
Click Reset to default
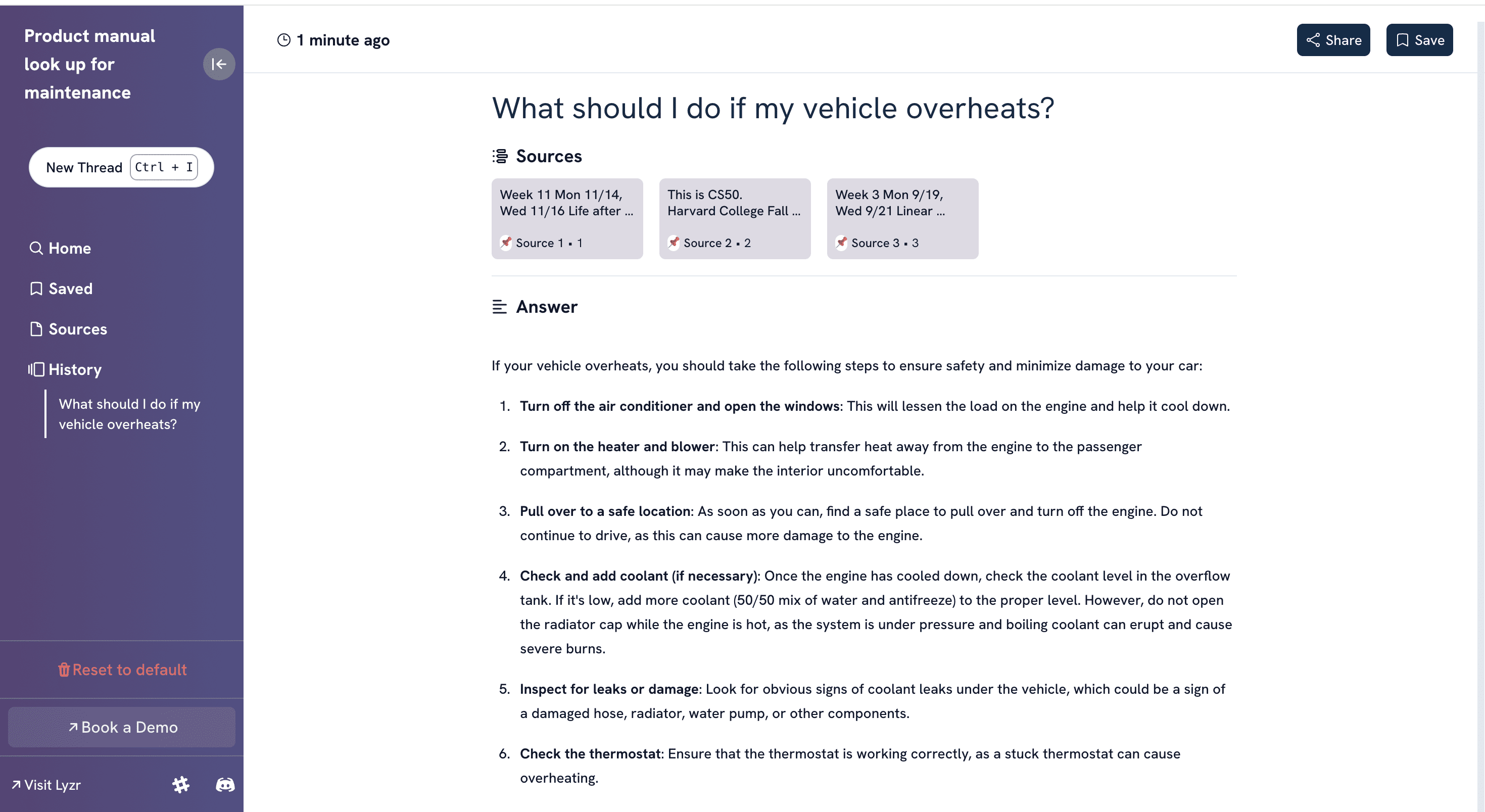[122, 670]
